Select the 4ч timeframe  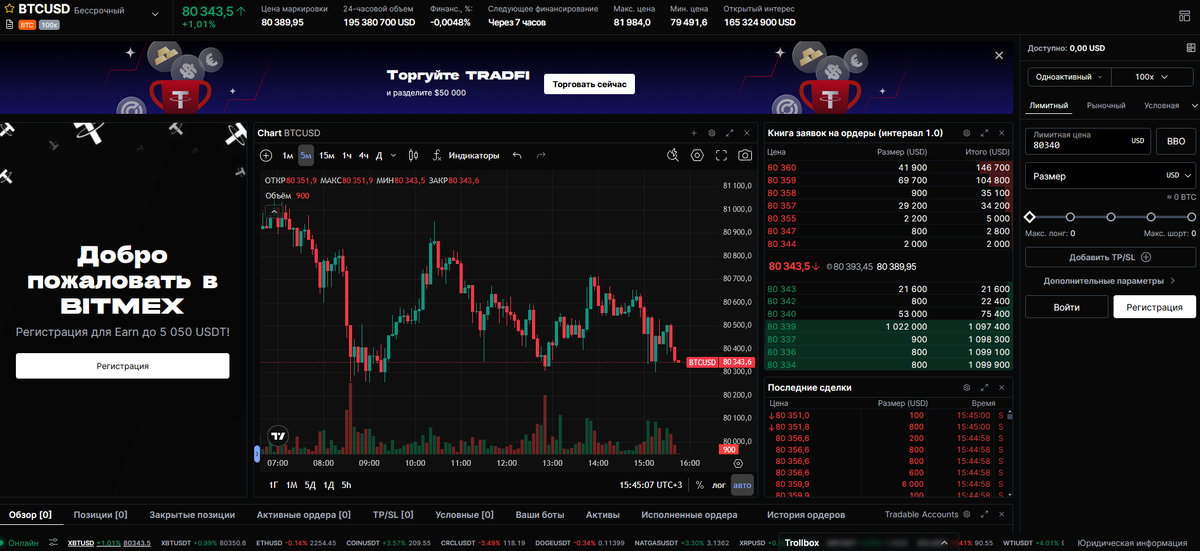coord(365,155)
